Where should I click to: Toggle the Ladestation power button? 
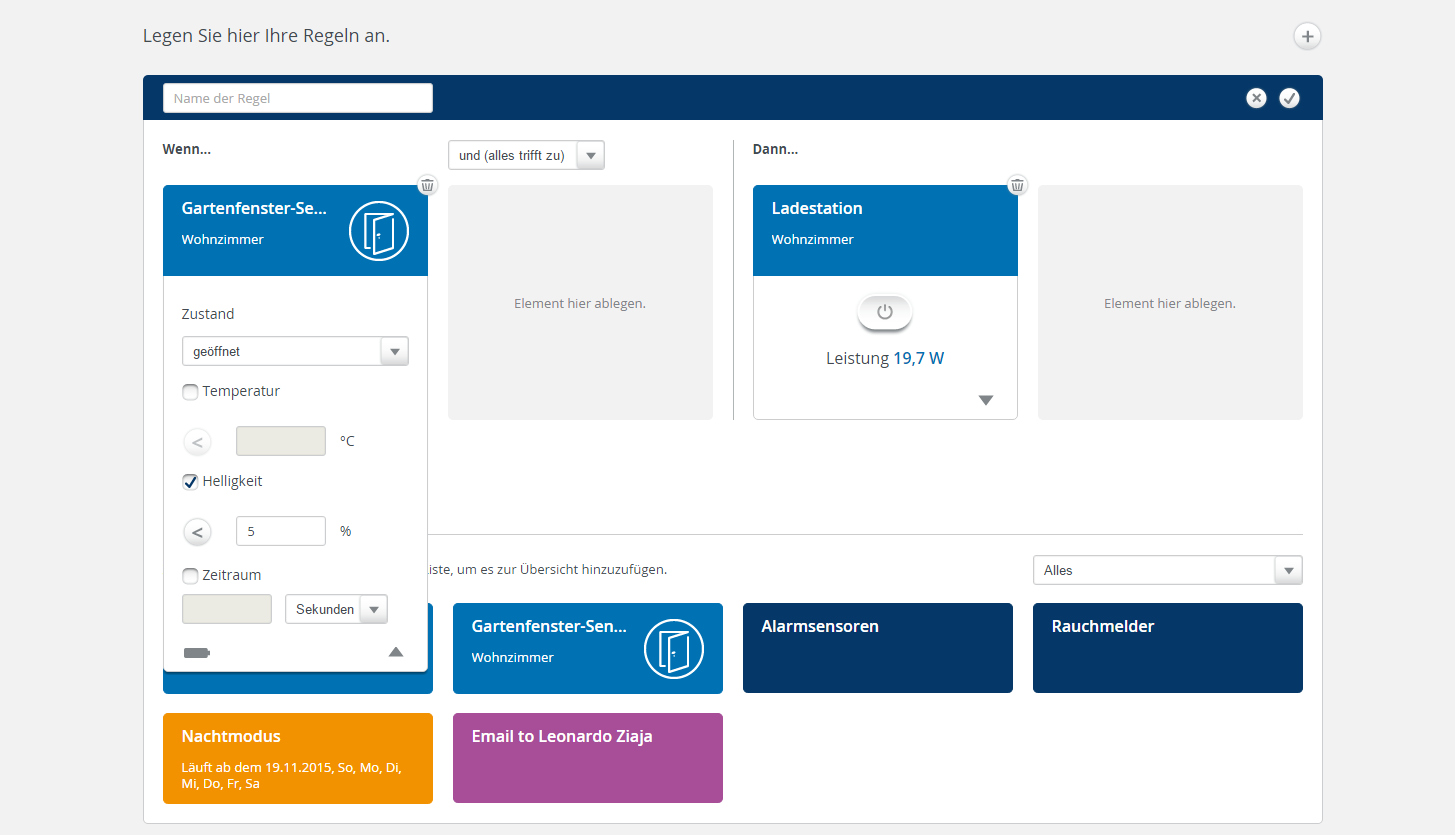coord(885,312)
